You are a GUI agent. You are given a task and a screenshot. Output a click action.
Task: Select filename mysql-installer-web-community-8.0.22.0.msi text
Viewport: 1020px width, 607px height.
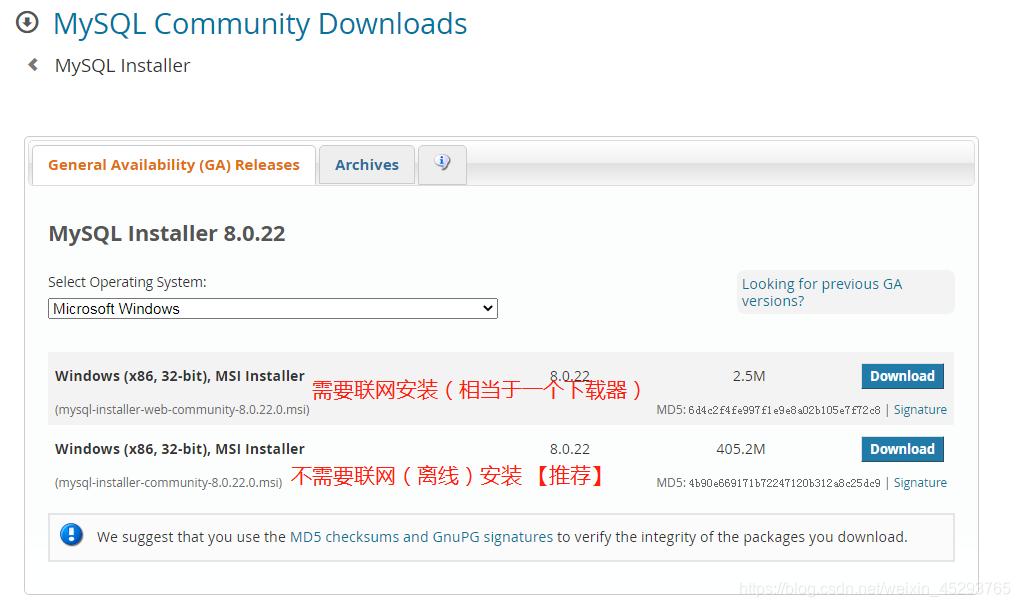[182, 410]
